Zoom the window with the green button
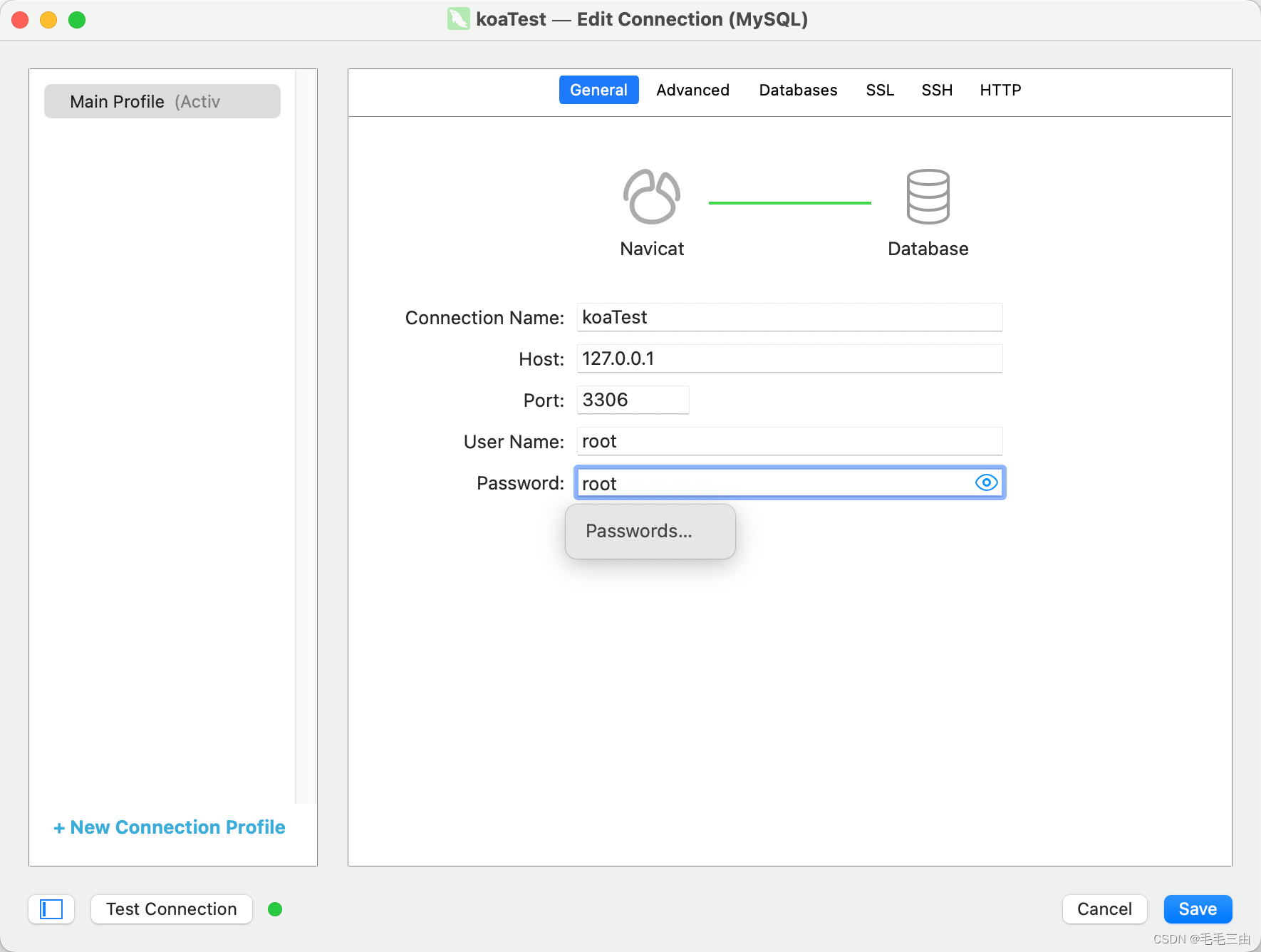This screenshot has width=1261, height=952. 77,20
